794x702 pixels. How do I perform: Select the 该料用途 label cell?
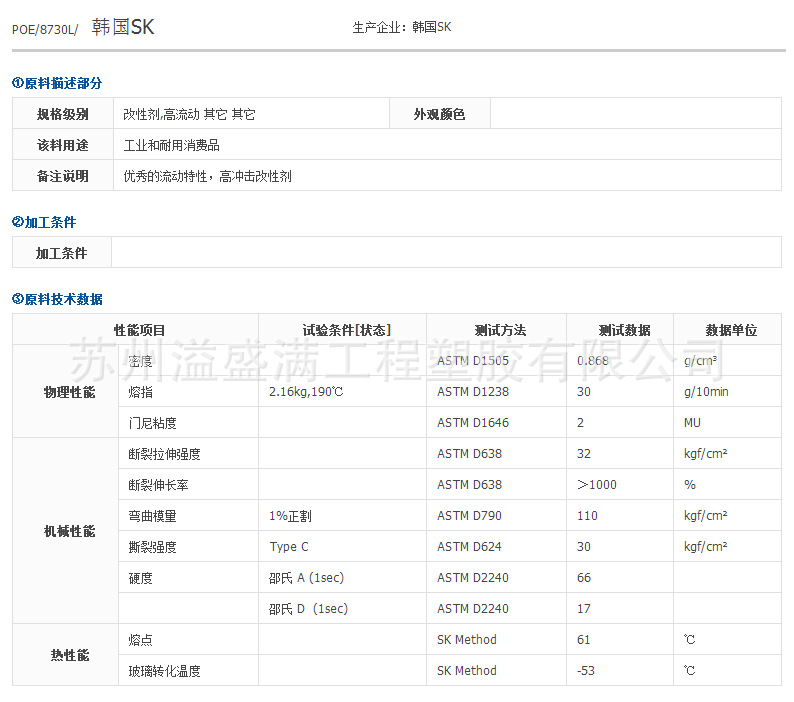tap(63, 145)
